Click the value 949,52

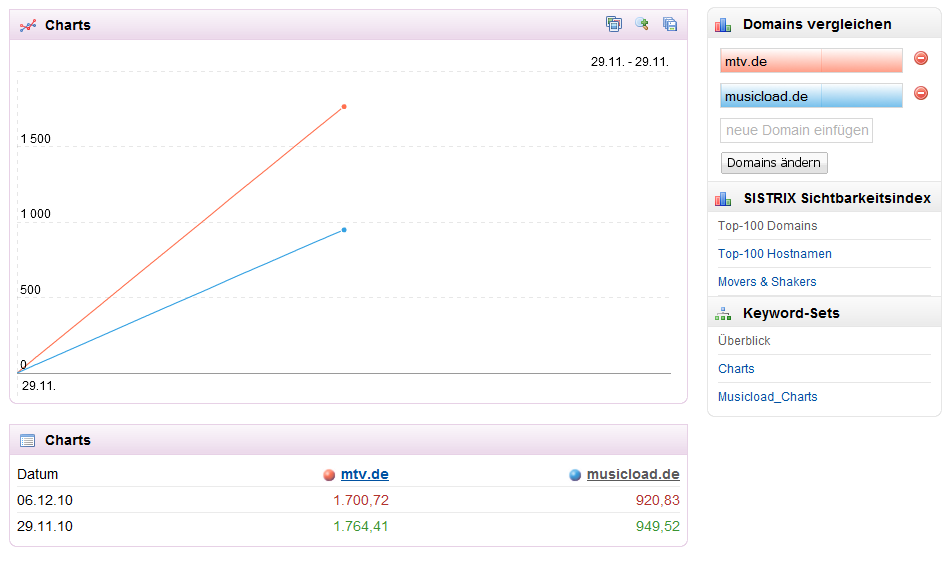657,526
